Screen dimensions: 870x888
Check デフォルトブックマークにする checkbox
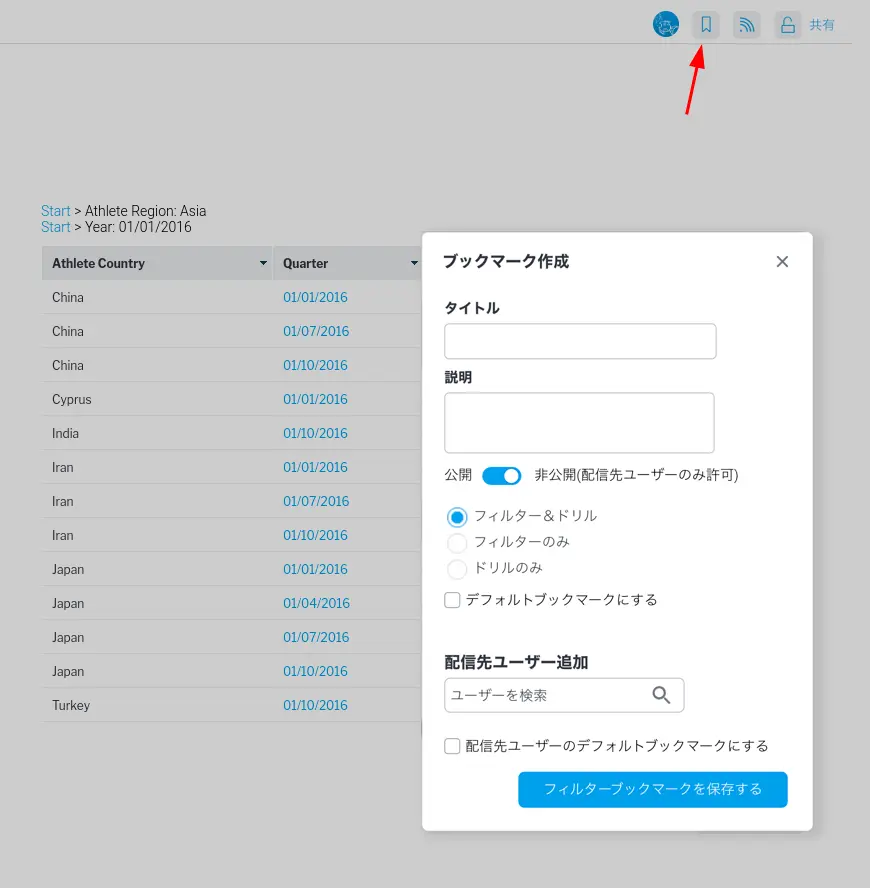pos(452,600)
